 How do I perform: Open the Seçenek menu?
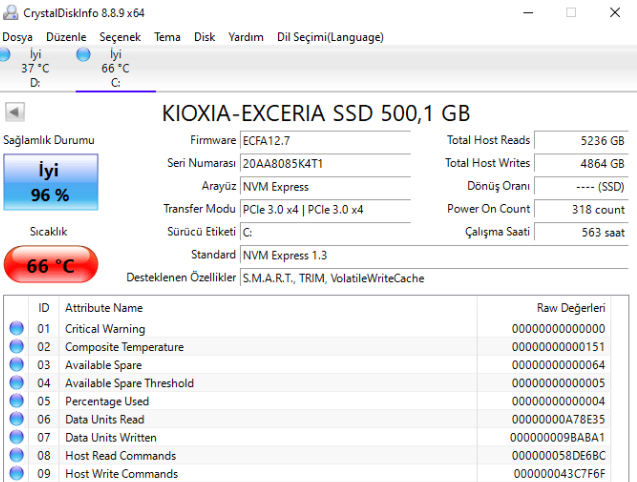tap(120, 37)
